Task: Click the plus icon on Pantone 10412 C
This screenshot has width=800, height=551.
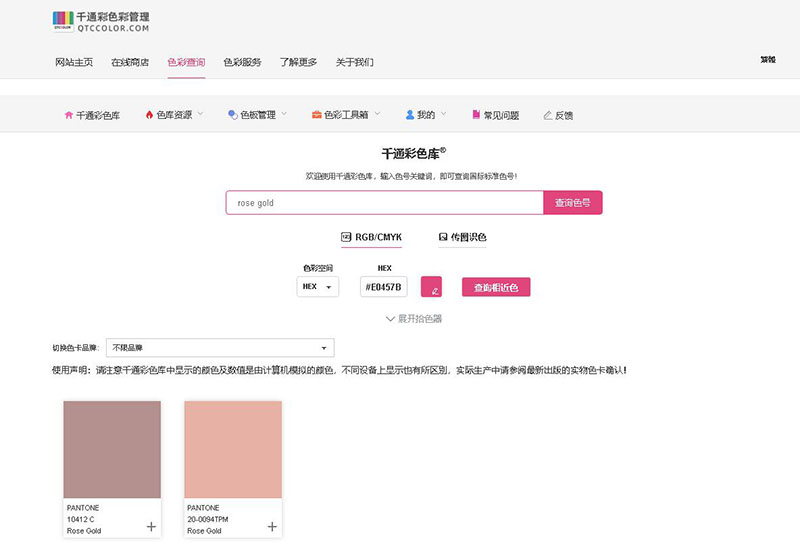Action: click(151, 526)
